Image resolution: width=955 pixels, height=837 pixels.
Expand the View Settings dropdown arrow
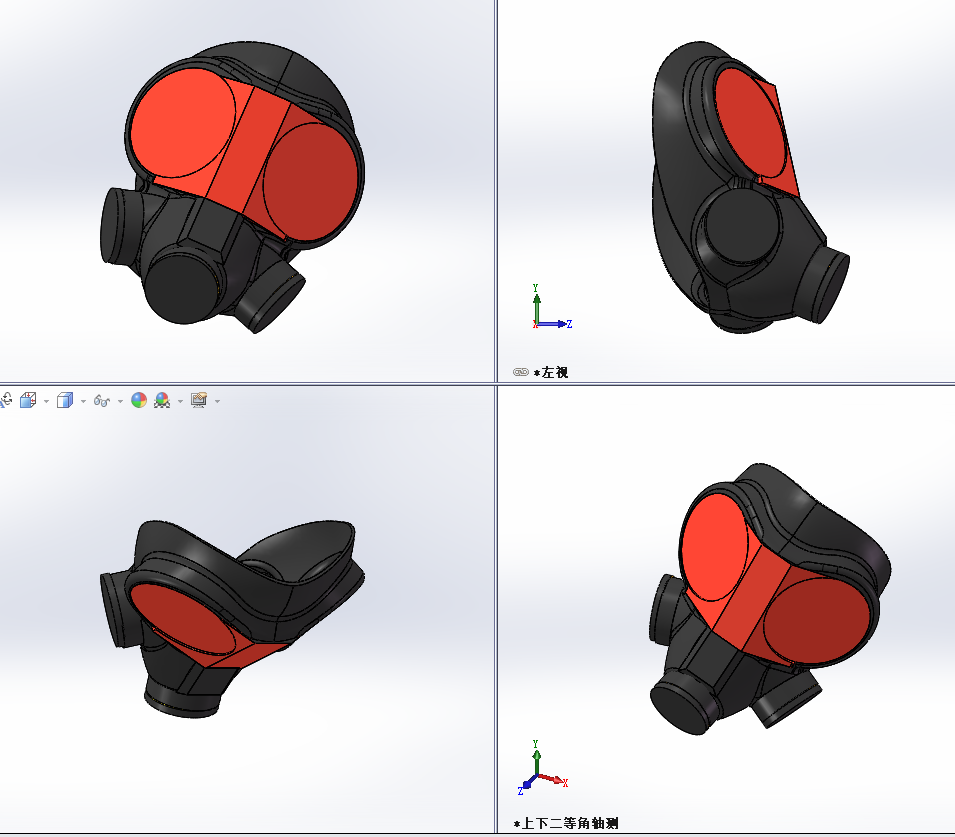pyautogui.click(x=217, y=401)
